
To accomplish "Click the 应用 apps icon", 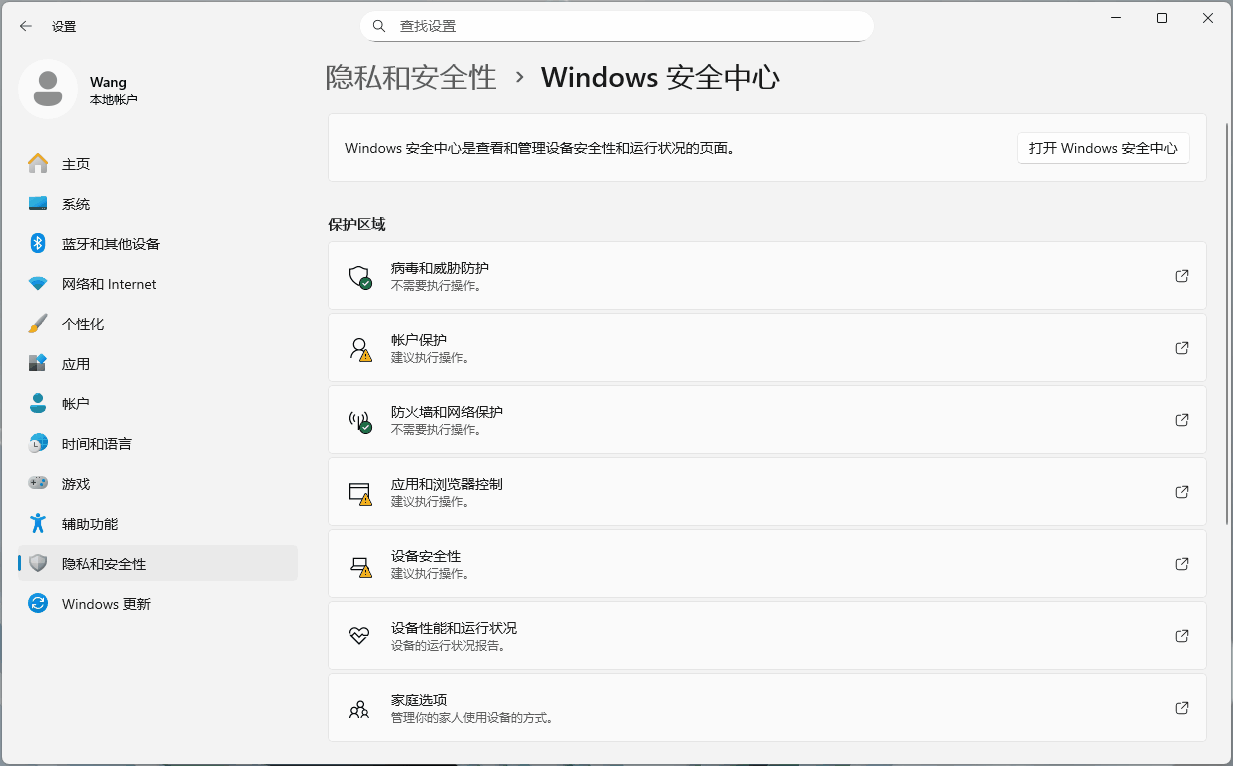I will [38, 363].
